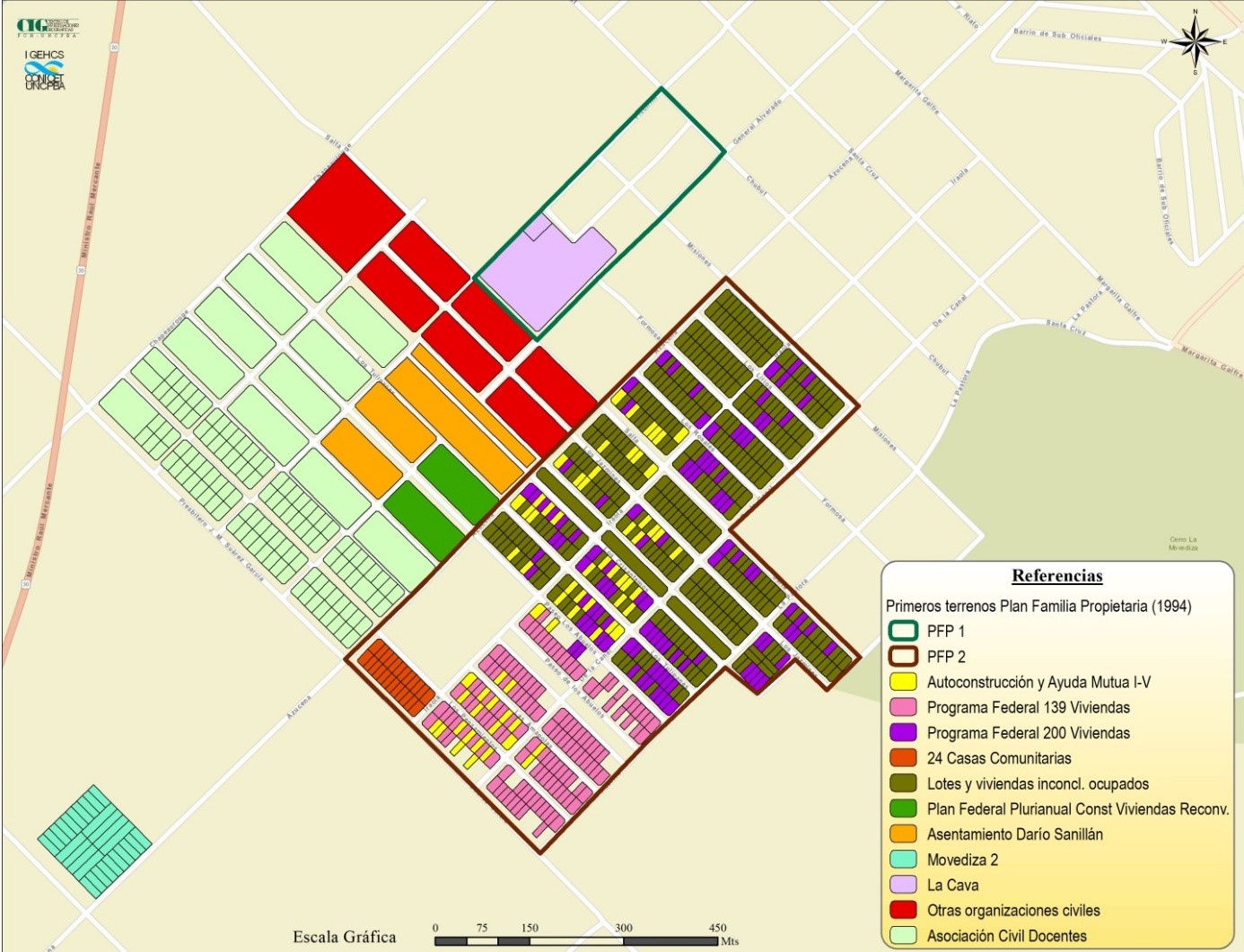Select the PFP 1 green outline swatch

[x=903, y=631]
